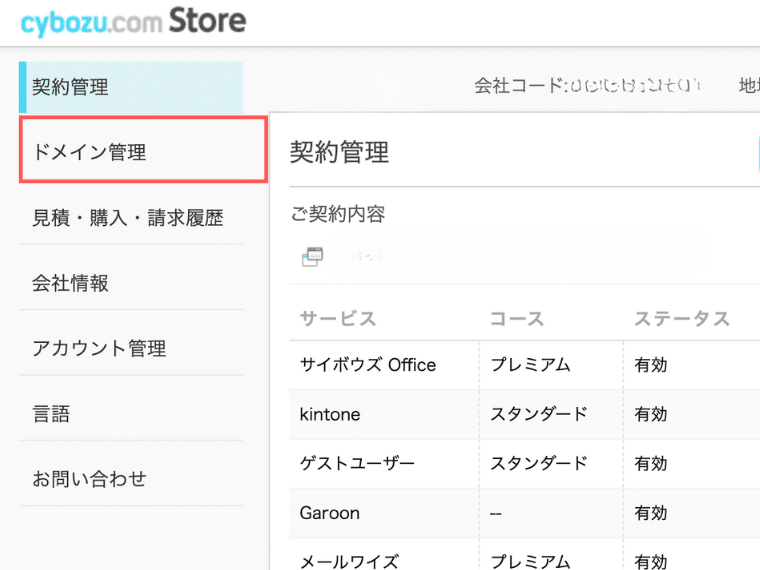Open the ドメイン管理 sidebar menu
The height and width of the screenshot is (570, 760).
(x=143, y=150)
